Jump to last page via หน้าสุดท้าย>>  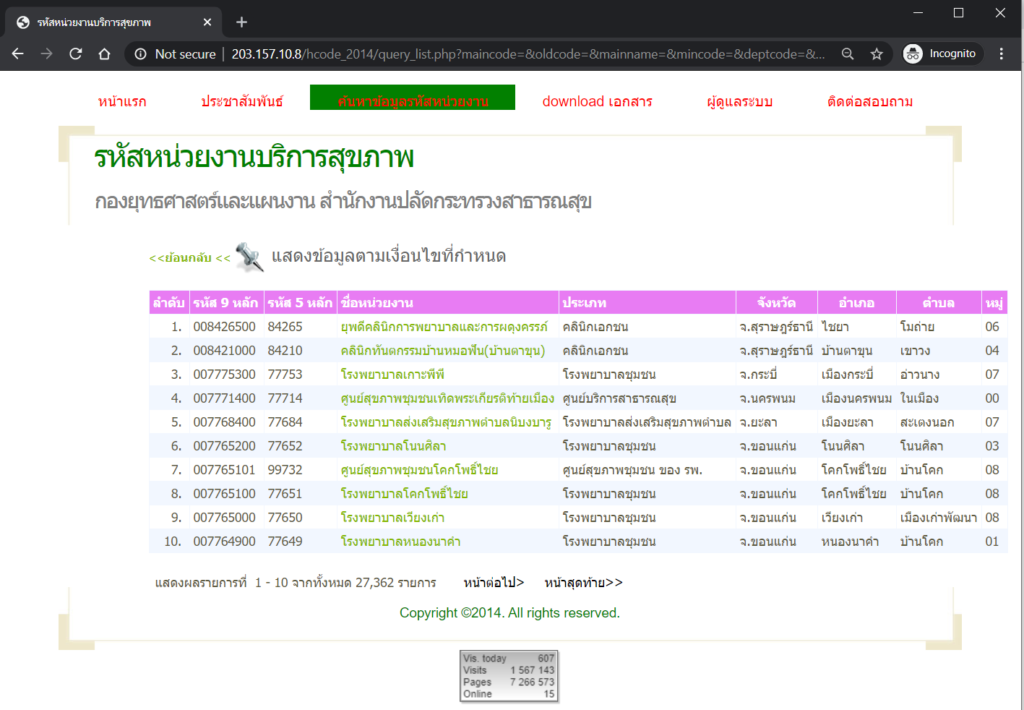(583, 582)
